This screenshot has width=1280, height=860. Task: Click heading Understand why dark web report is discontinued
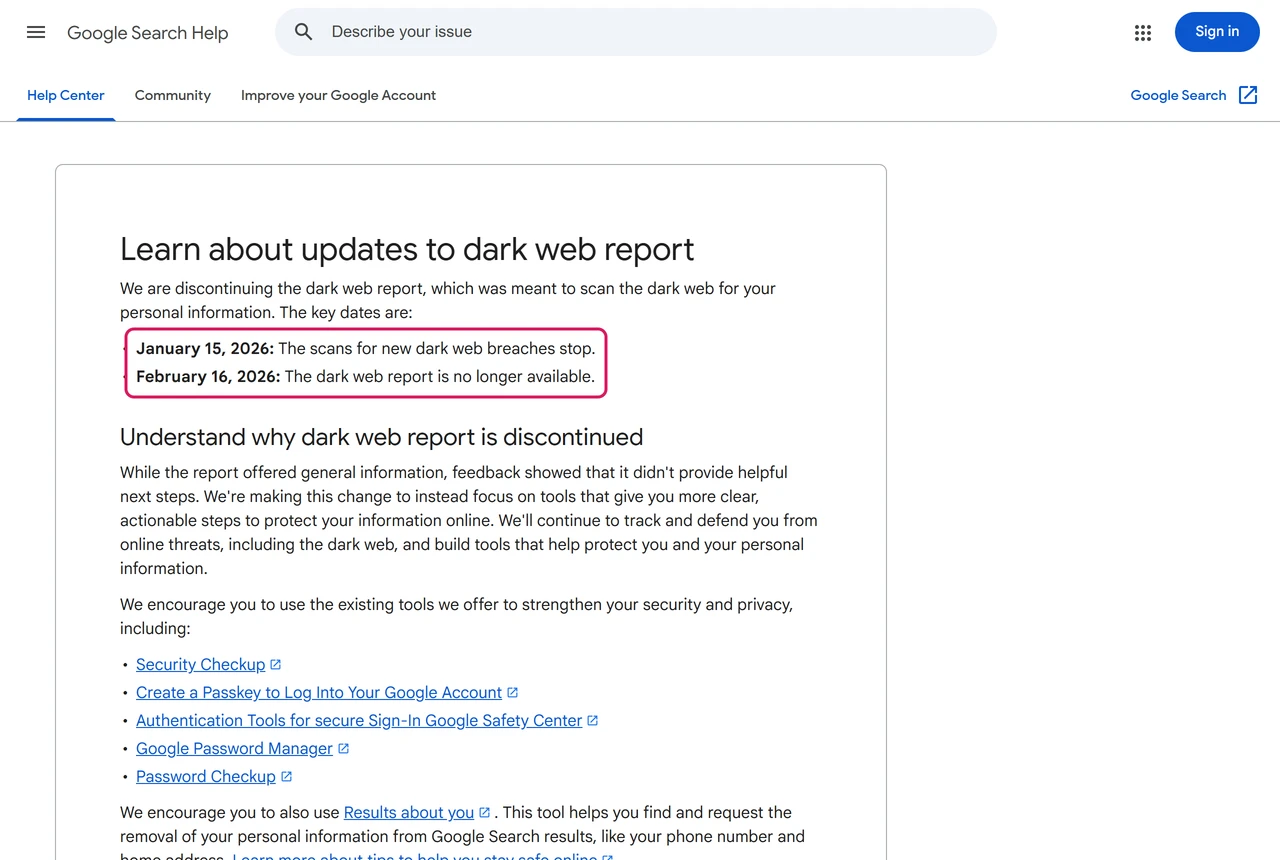(x=381, y=437)
